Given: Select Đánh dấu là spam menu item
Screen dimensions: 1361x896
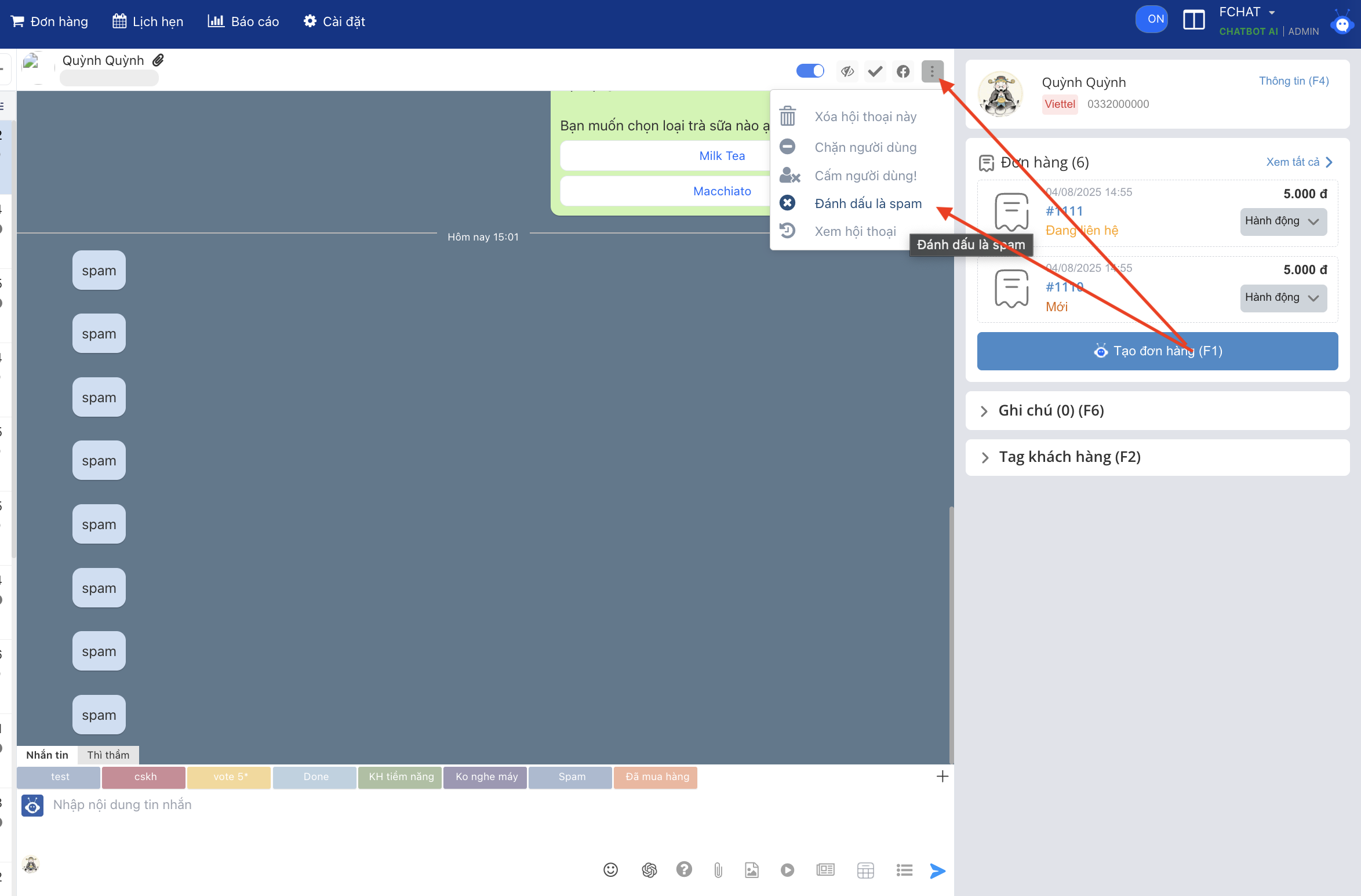Looking at the screenshot, I should [867, 203].
